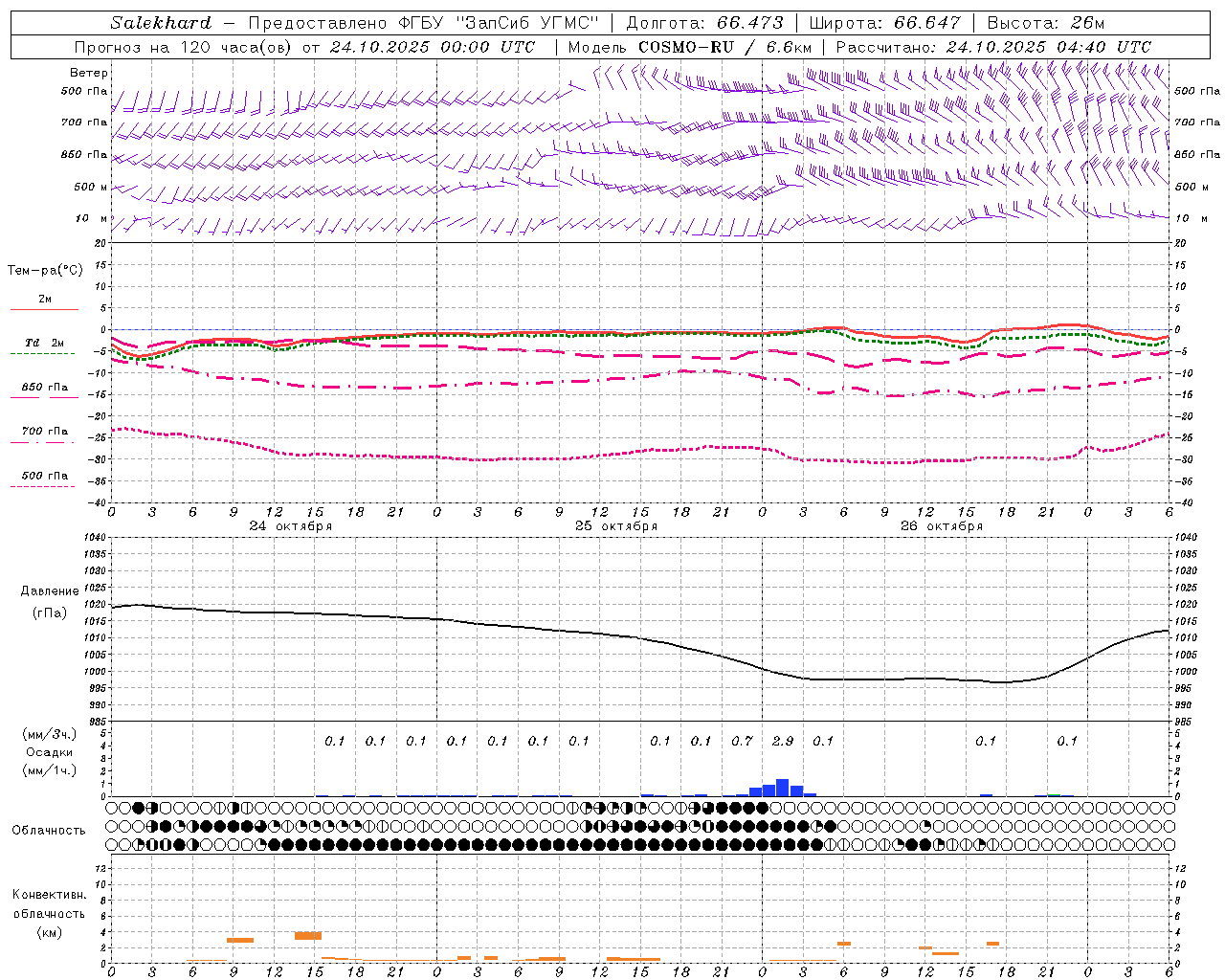Click the Высота: 26м field

tap(1046, 23)
